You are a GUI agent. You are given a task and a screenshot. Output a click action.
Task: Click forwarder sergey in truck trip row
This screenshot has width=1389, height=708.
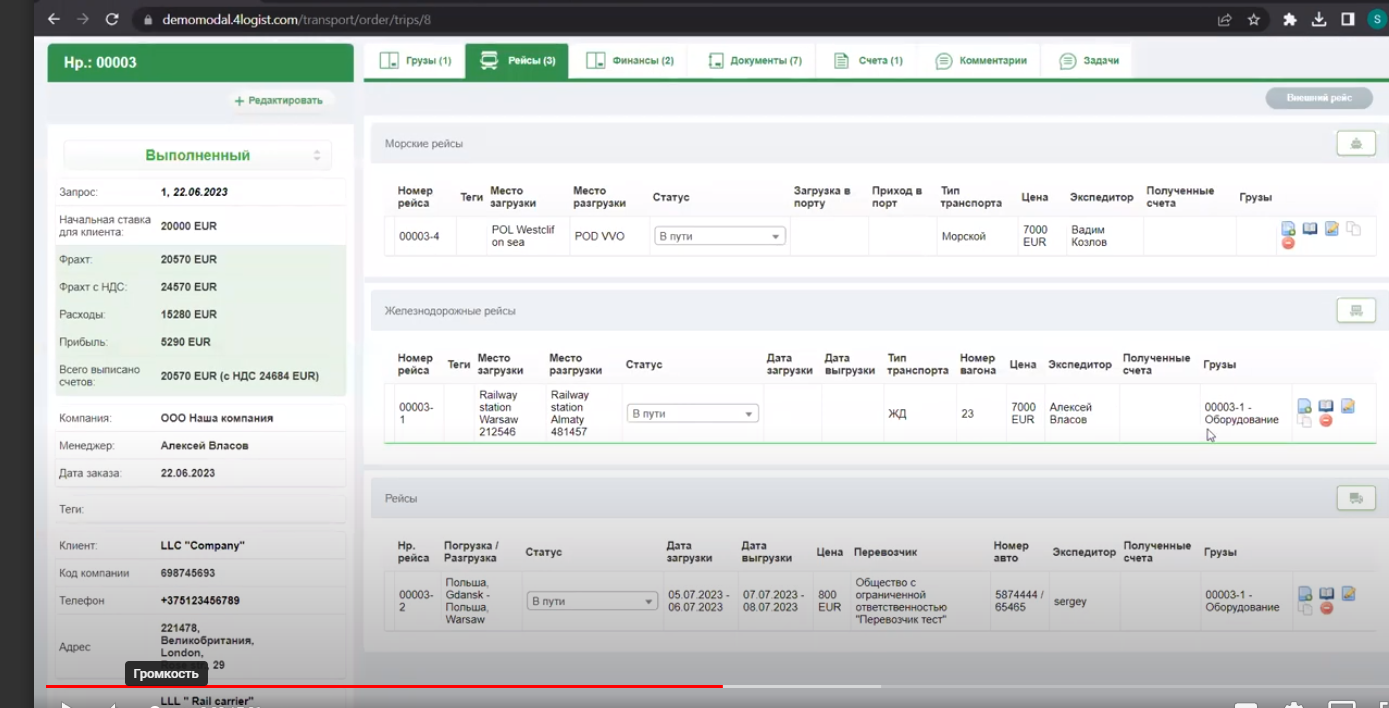1070,601
